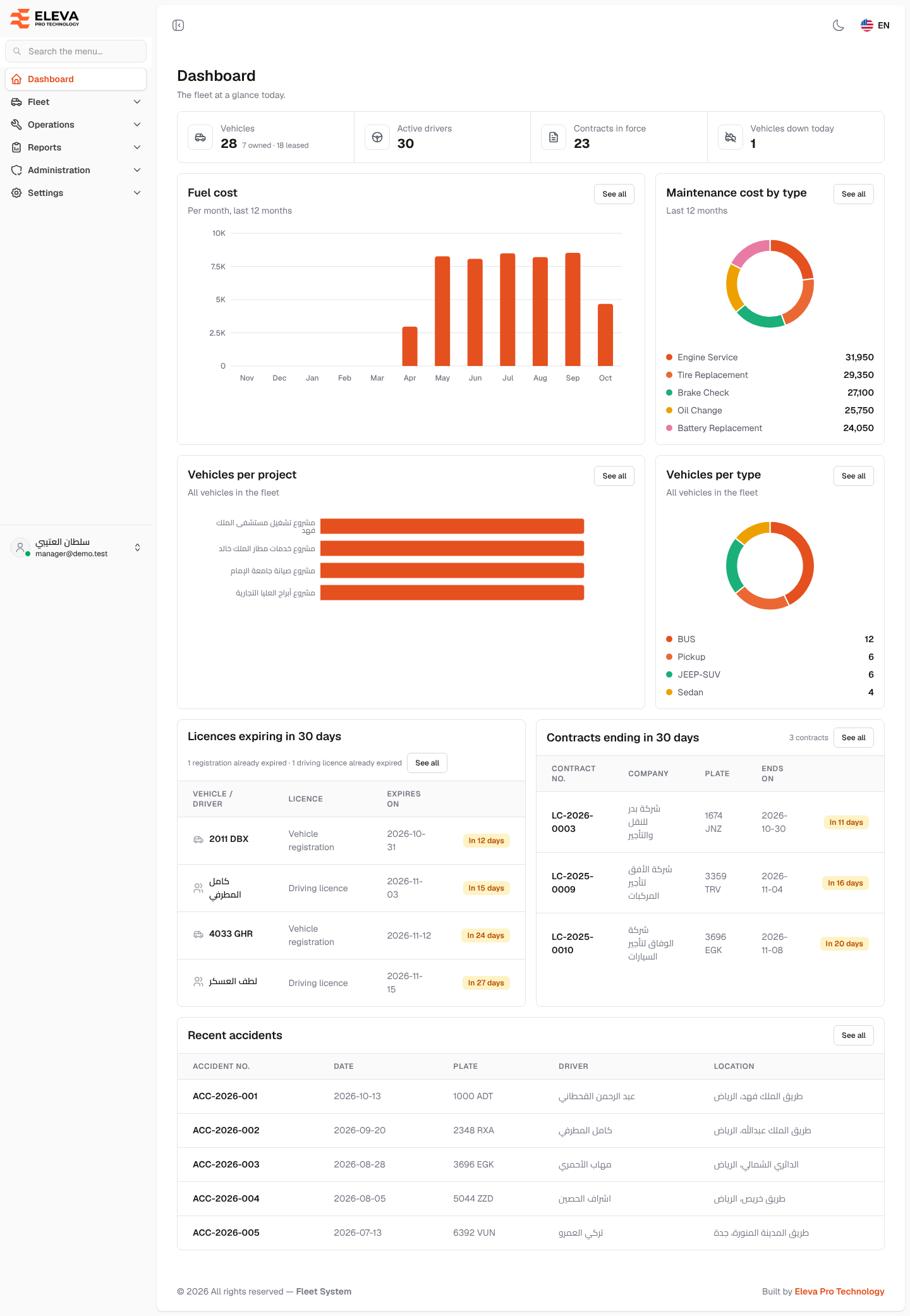Image resolution: width=910 pixels, height=1316 pixels.
Task: Click the US flag language icon
Action: point(867,25)
